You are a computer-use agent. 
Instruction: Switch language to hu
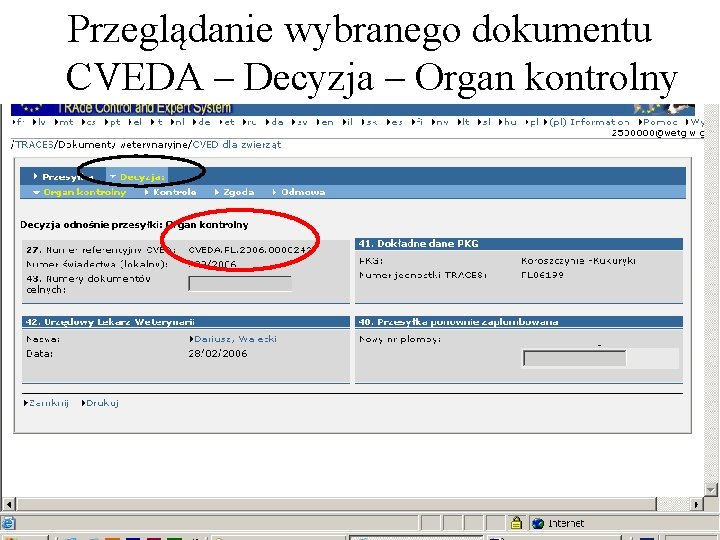tap(507, 122)
